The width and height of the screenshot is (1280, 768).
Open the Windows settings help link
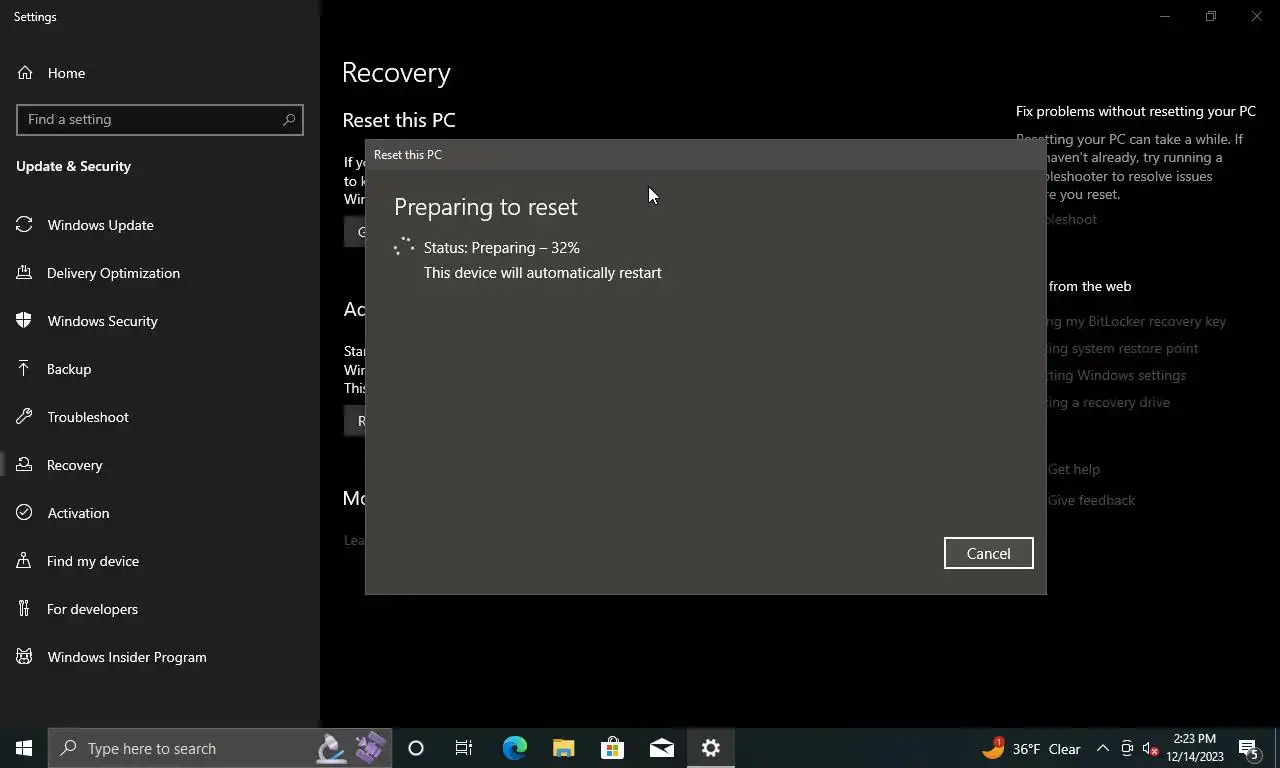[1116, 375]
